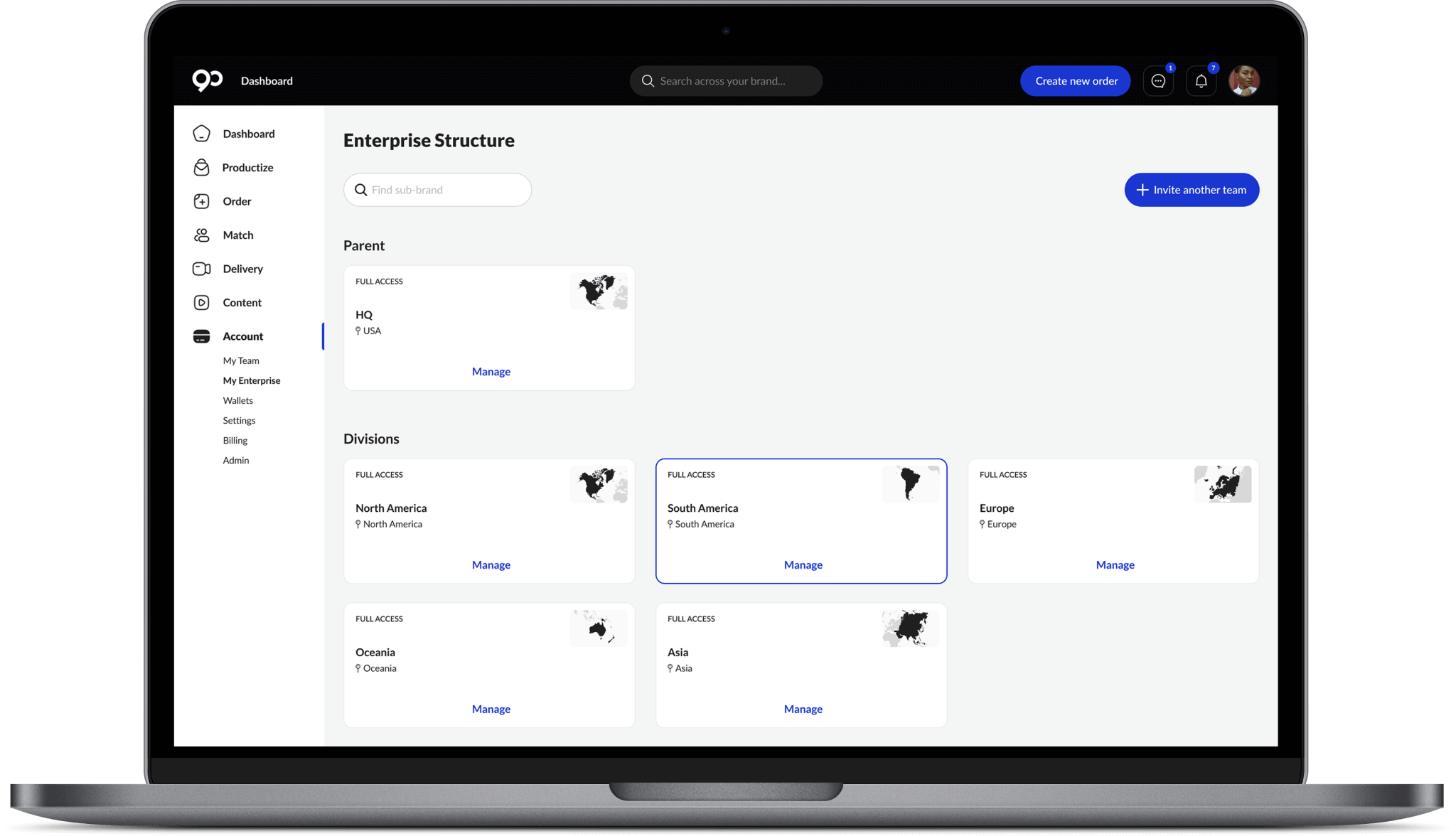Click Manage link for South America
1456x836 pixels.
pyautogui.click(x=803, y=564)
